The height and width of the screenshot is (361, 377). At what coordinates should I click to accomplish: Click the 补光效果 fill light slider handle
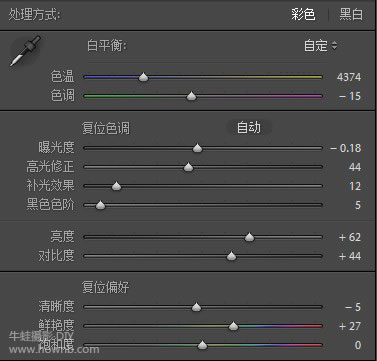pyautogui.click(x=116, y=186)
